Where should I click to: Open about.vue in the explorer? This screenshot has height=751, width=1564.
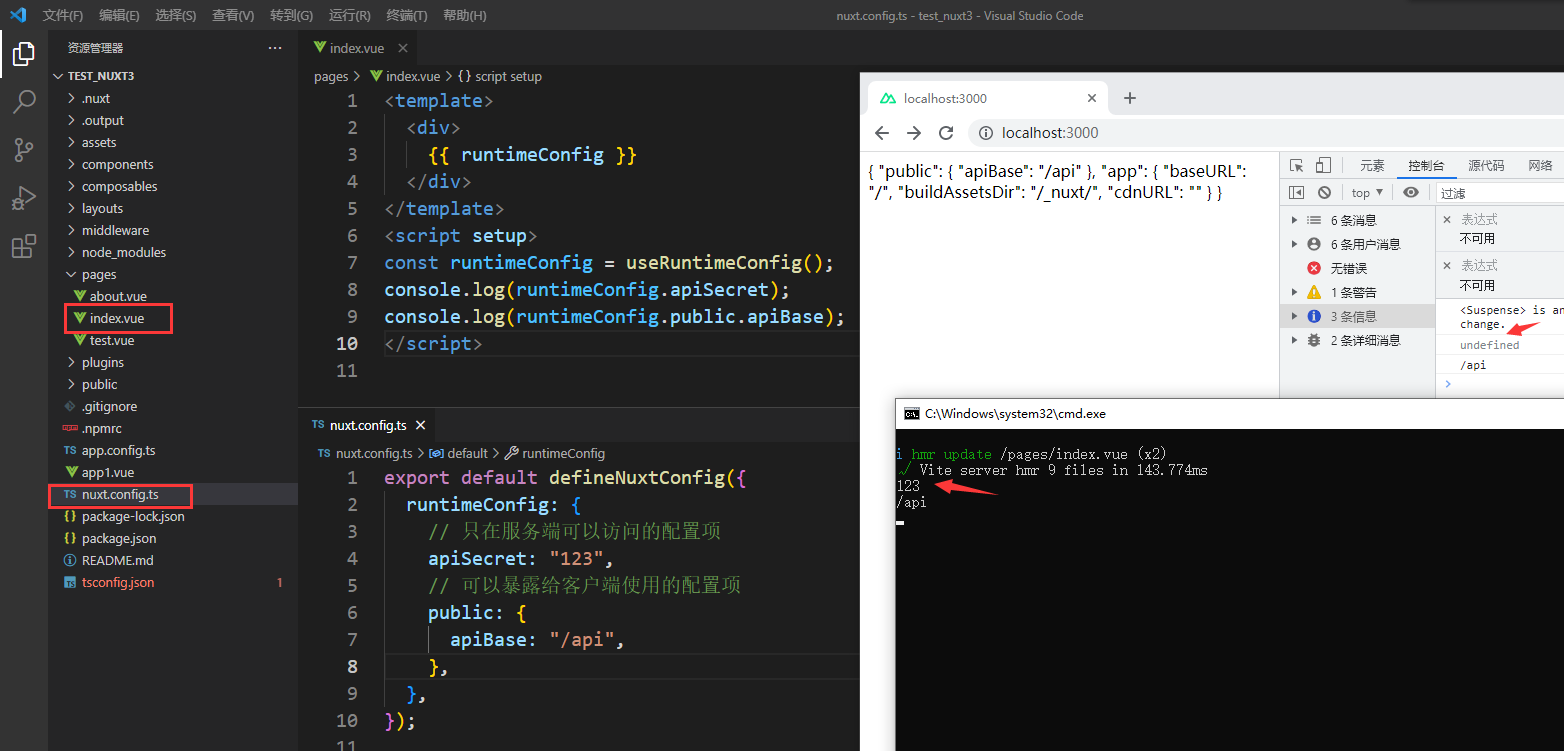point(173,296)
